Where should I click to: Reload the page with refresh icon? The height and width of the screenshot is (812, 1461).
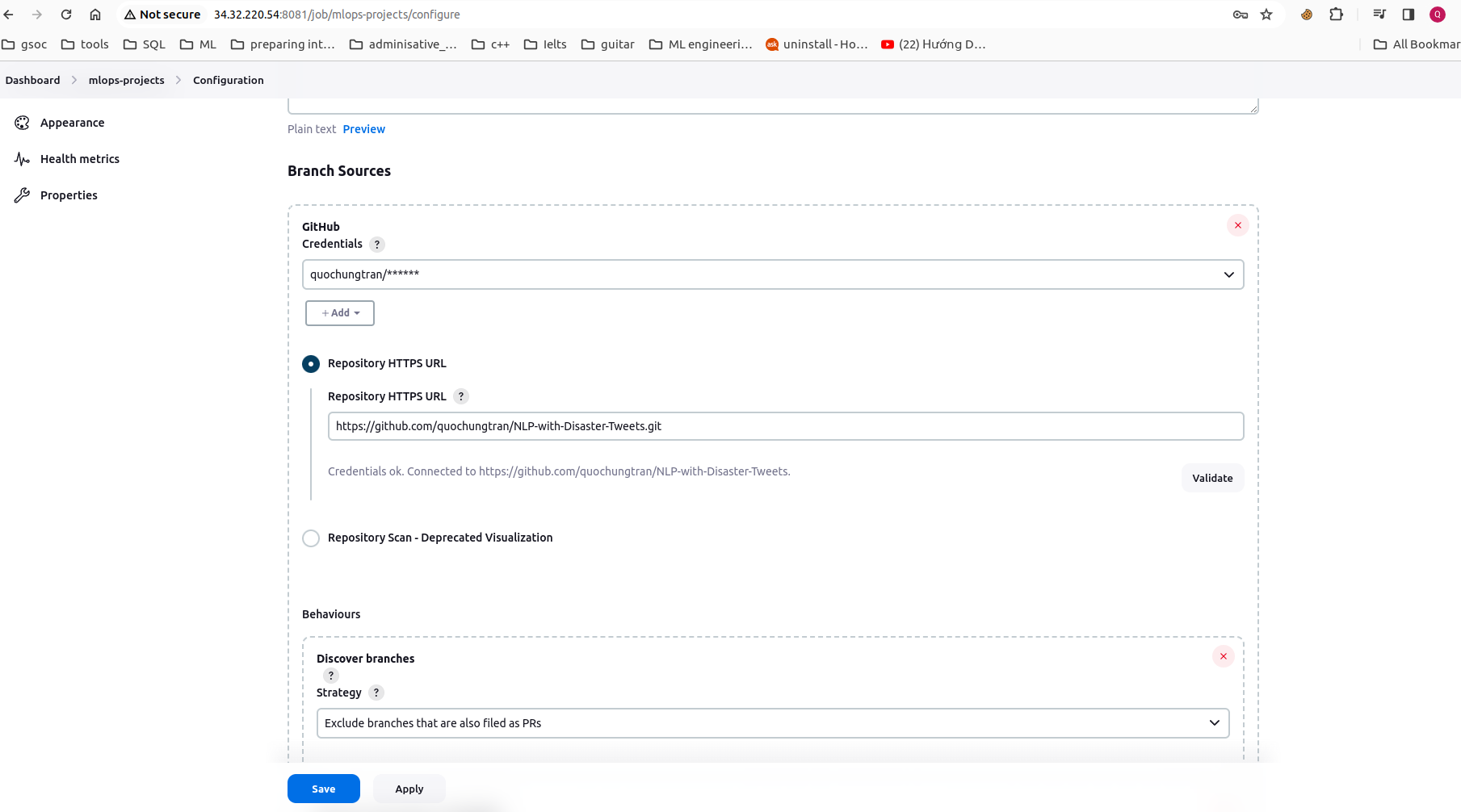[x=66, y=15]
